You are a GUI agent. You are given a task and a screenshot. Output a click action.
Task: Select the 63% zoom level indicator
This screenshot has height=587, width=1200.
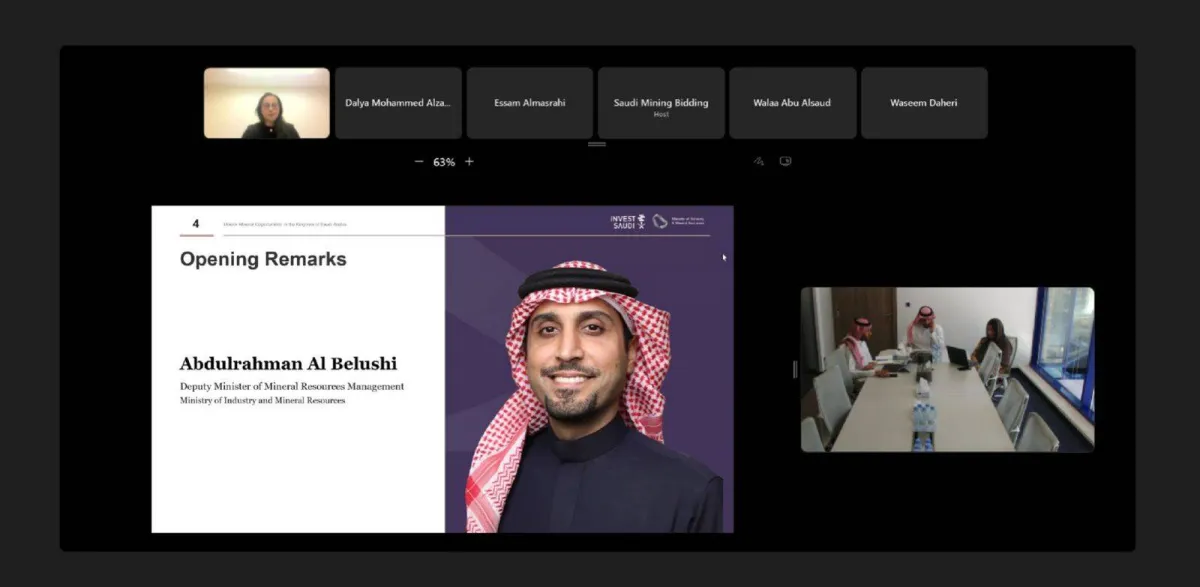444,162
